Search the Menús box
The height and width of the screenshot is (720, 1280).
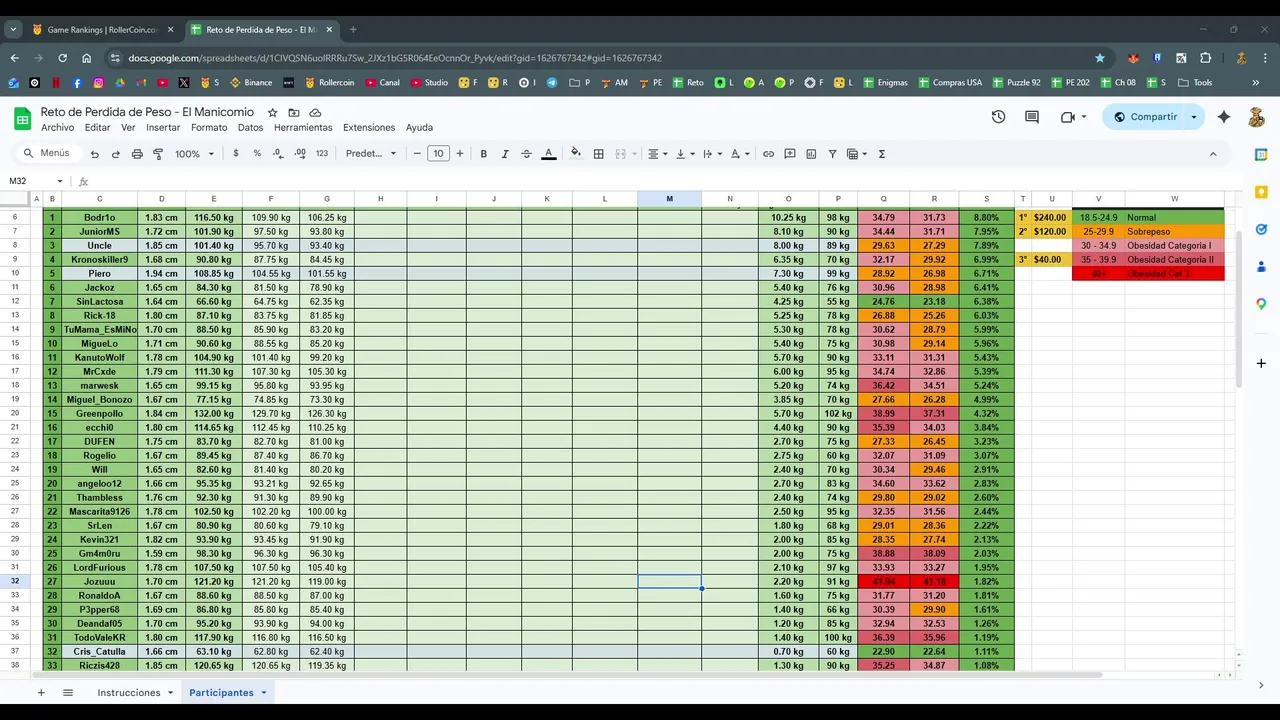pos(47,153)
